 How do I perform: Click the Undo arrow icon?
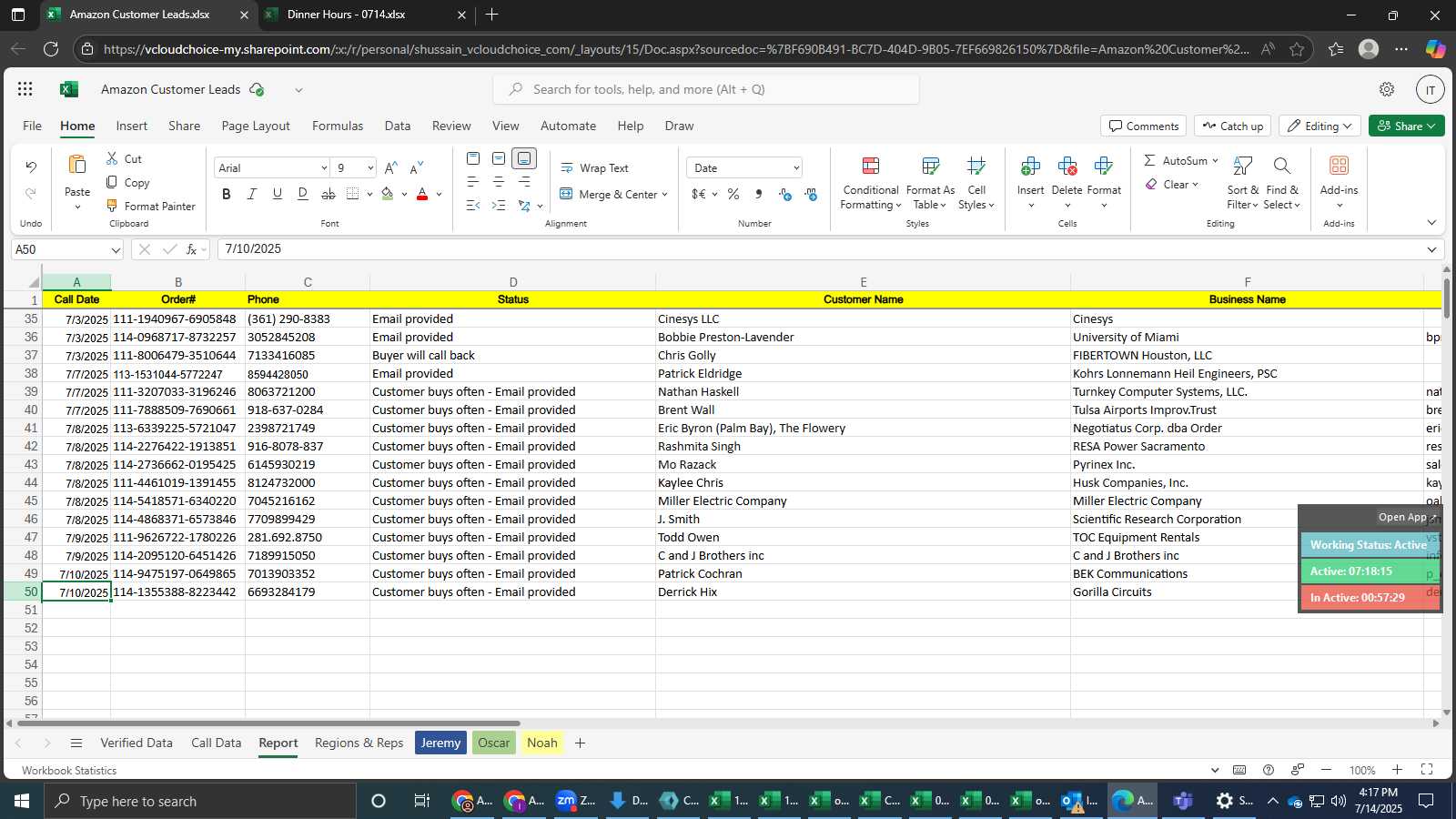pos(31,167)
